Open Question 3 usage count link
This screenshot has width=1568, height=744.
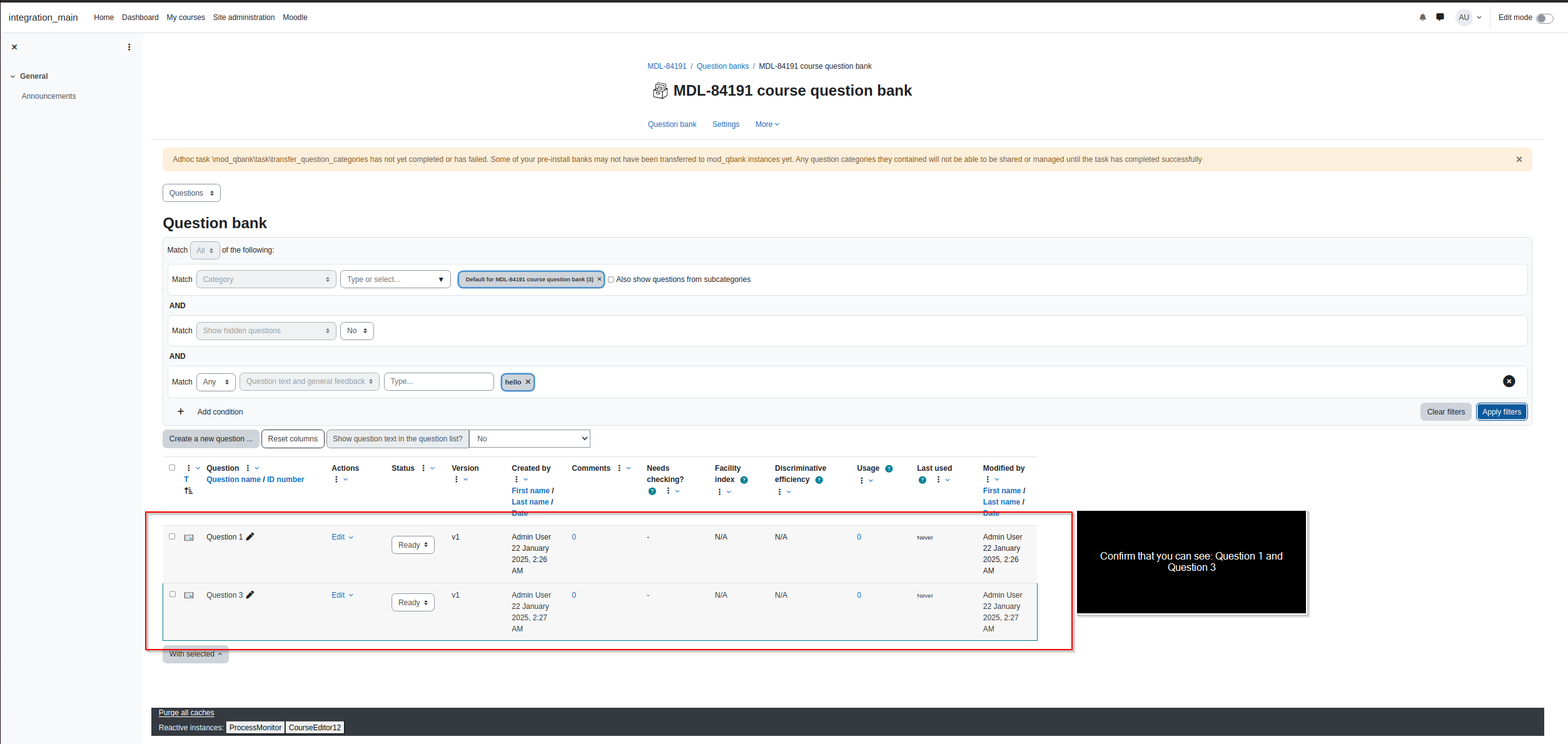(859, 595)
